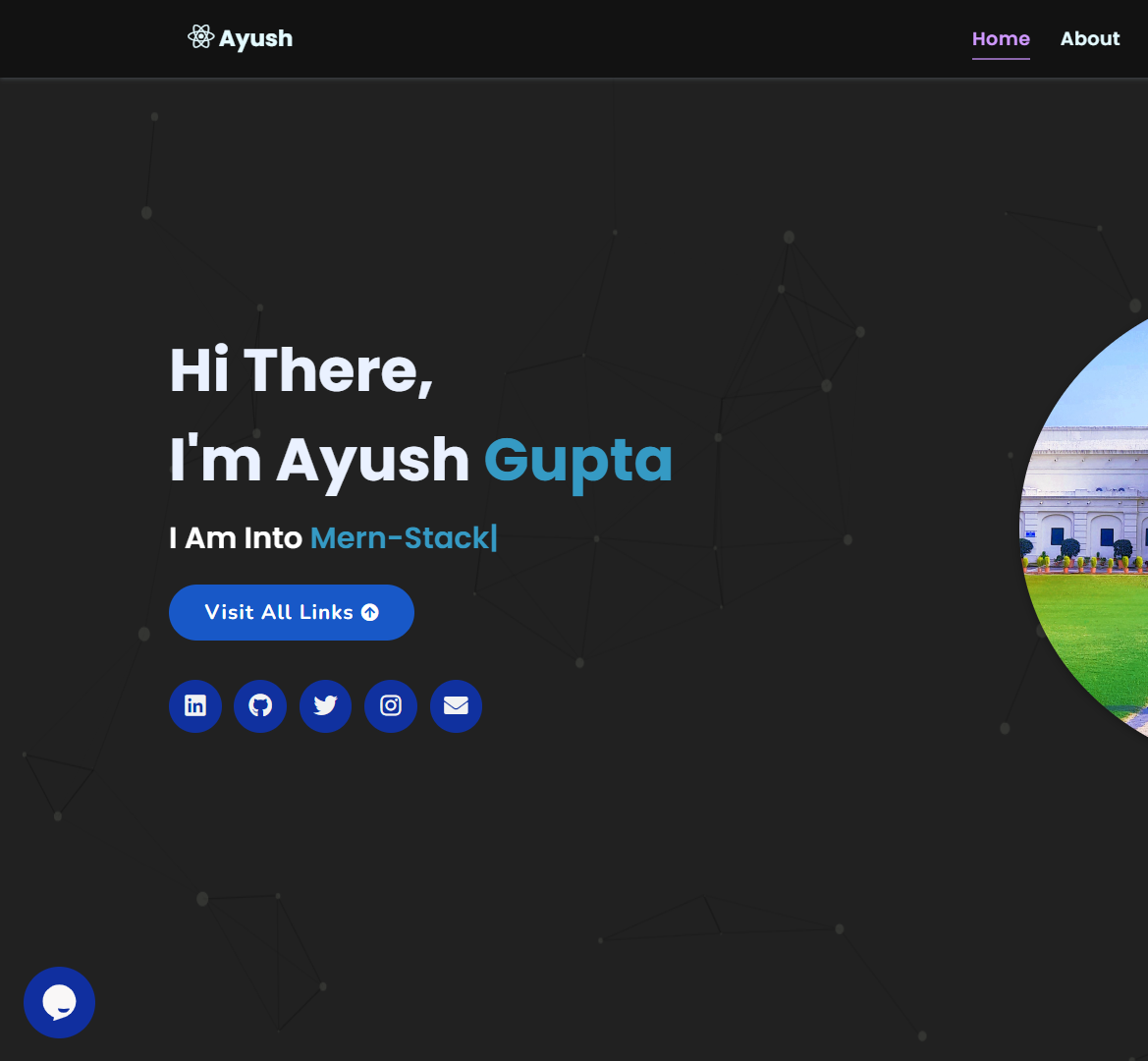
Task: Open the Instagram camera icon
Action: tap(391, 706)
